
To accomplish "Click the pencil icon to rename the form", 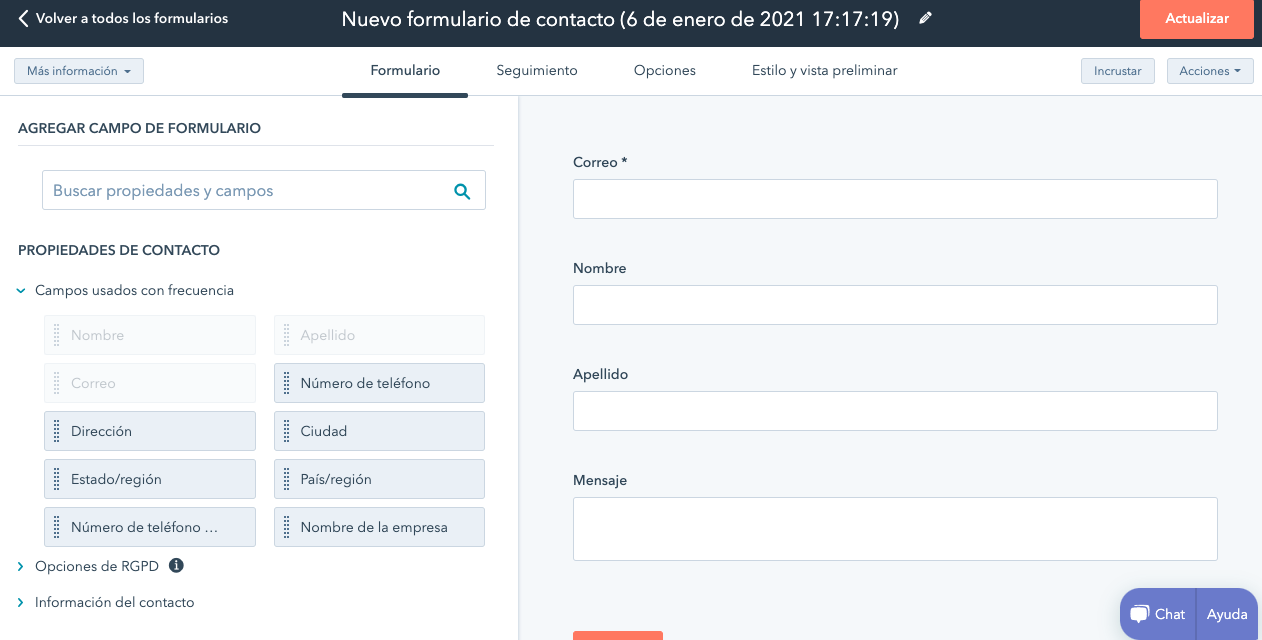I will point(924,18).
